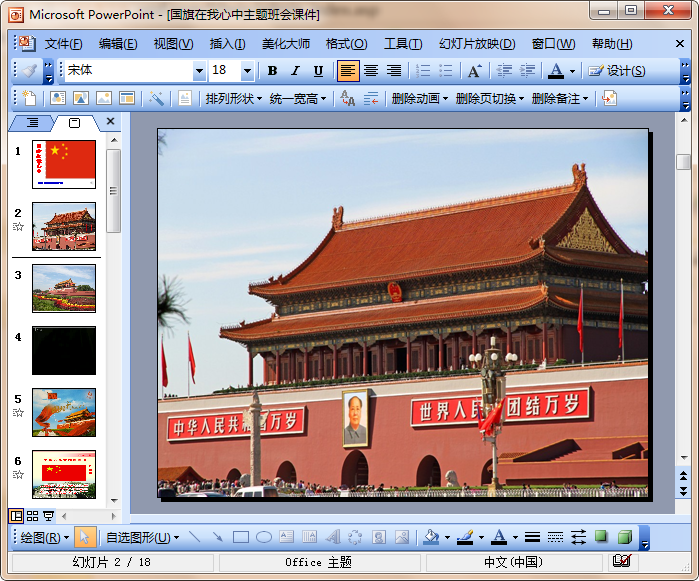Click spelling check icon in status bar
Screen dimensions: 699x581
pyautogui.click(x=621, y=561)
